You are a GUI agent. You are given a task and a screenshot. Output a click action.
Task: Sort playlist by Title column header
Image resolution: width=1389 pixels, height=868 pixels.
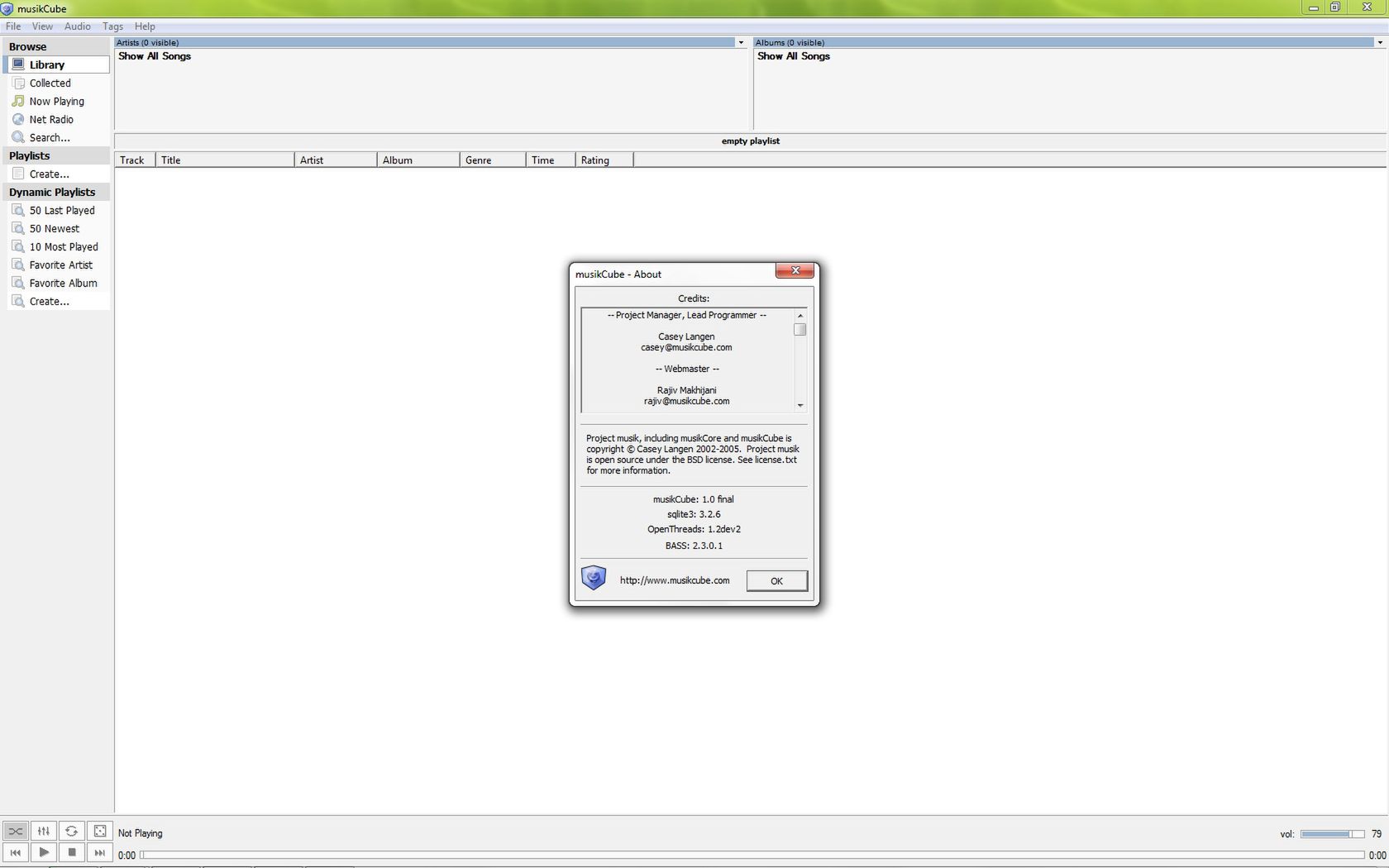click(x=225, y=160)
